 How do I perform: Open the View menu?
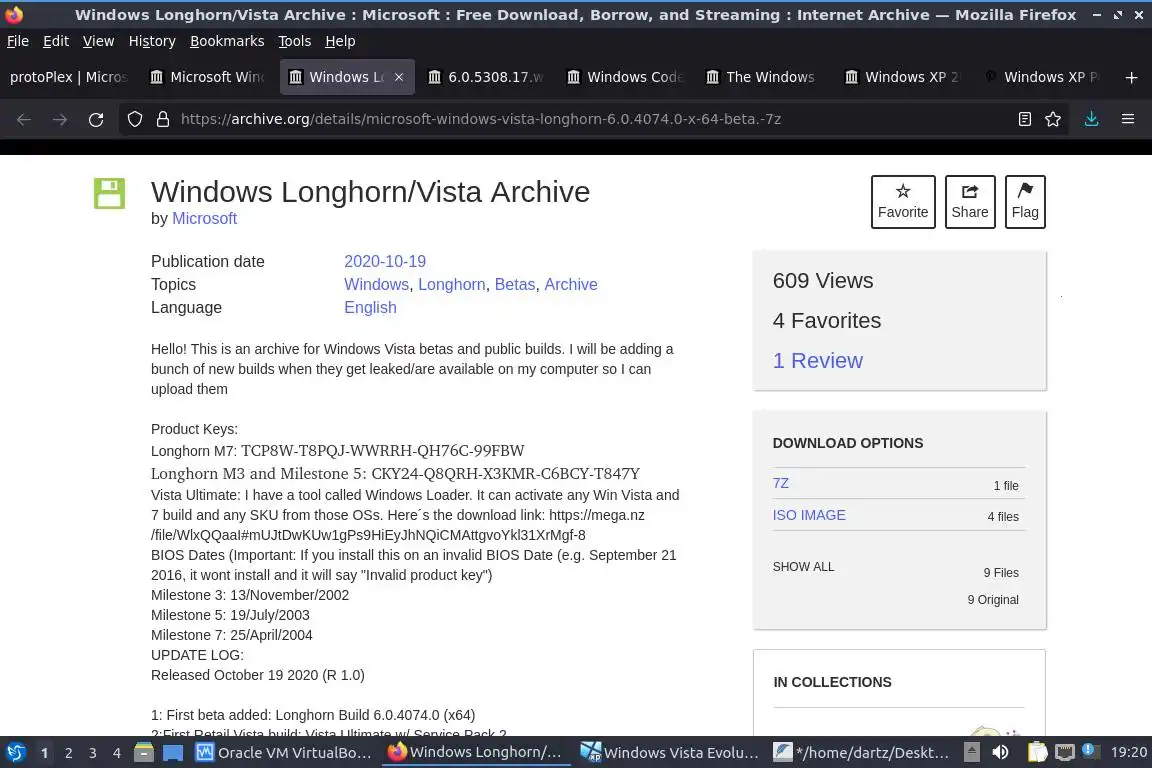click(x=98, y=41)
